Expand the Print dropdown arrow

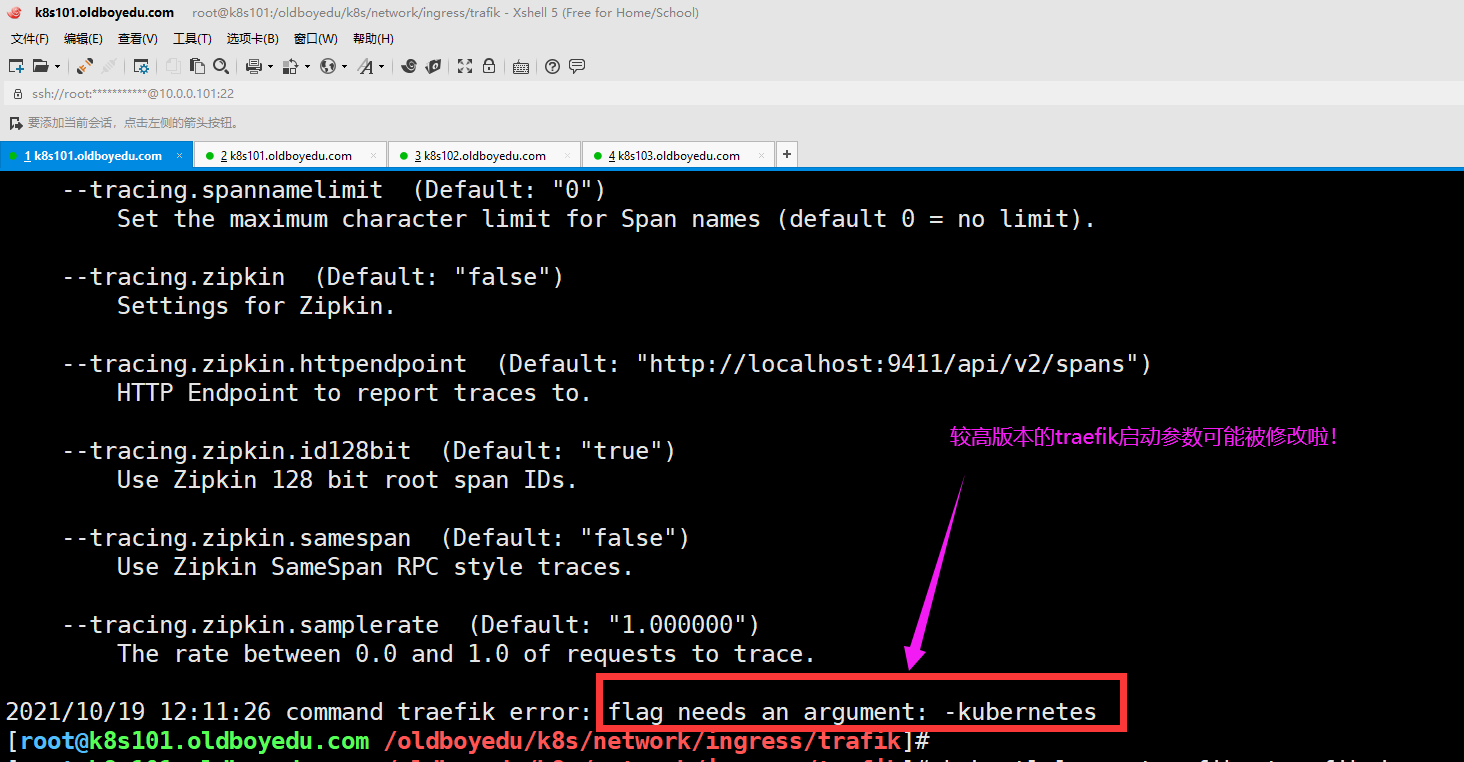[270, 67]
